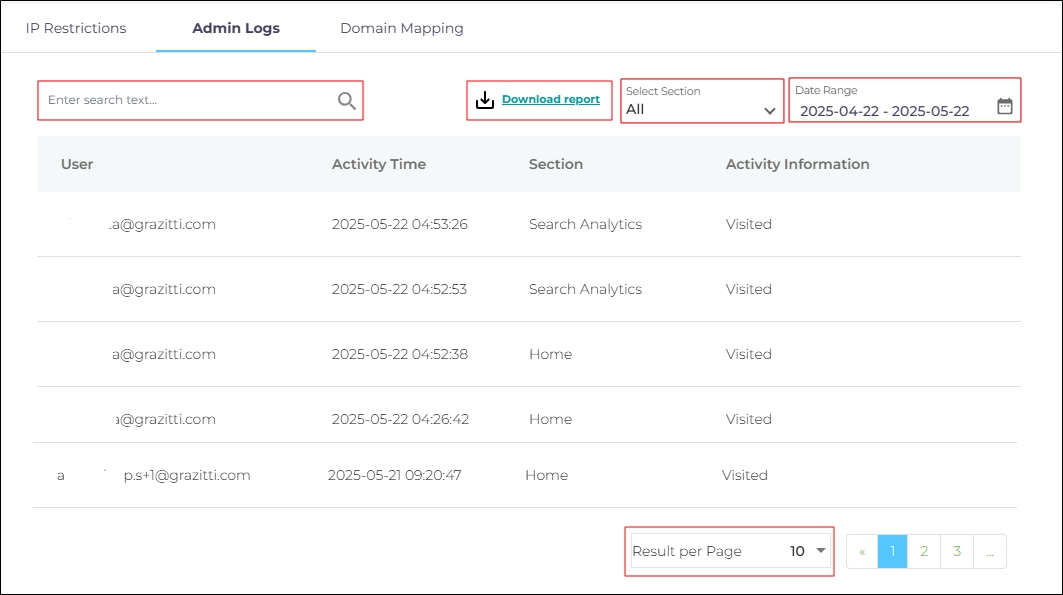Screen dimensions: 1063x595
Task: Click the Activity Time column header
Action: coord(378,164)
